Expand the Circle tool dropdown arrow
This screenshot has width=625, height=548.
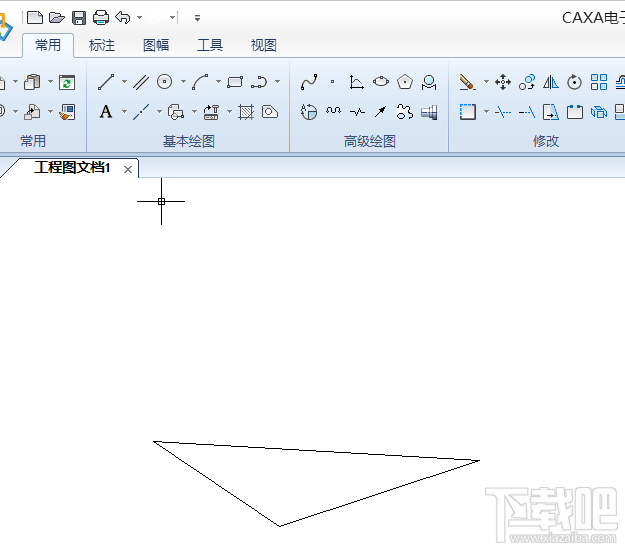[x=183, y=82]
